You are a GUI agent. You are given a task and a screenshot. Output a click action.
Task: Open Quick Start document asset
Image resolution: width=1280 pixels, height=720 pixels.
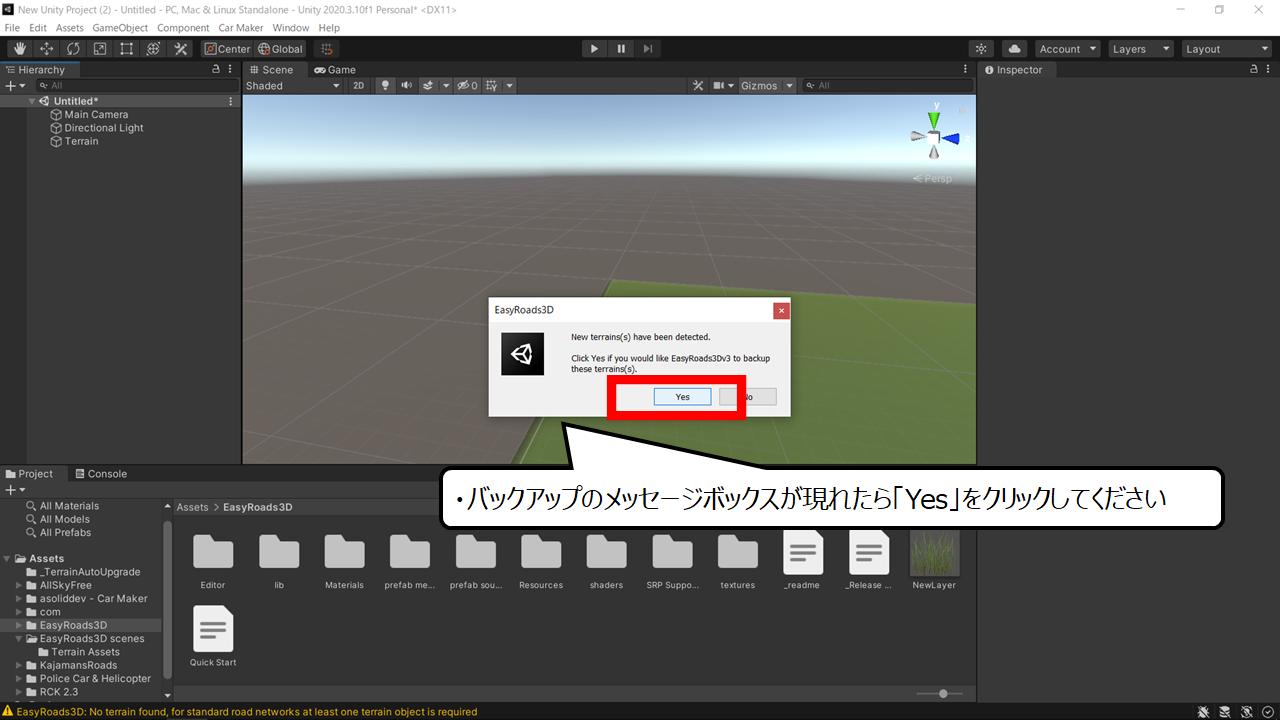tap(213, 637)
